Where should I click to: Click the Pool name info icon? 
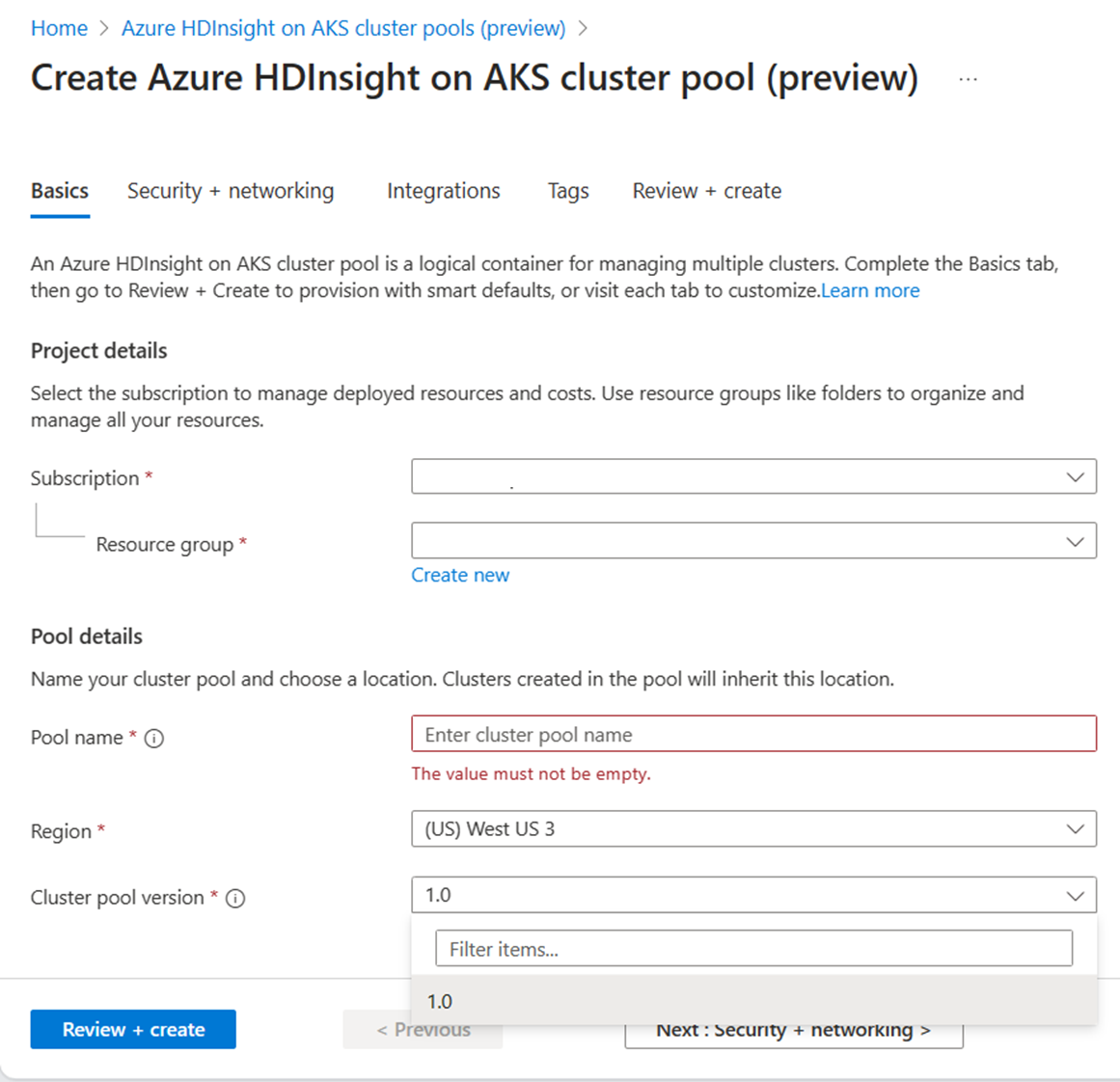[154, 739]
